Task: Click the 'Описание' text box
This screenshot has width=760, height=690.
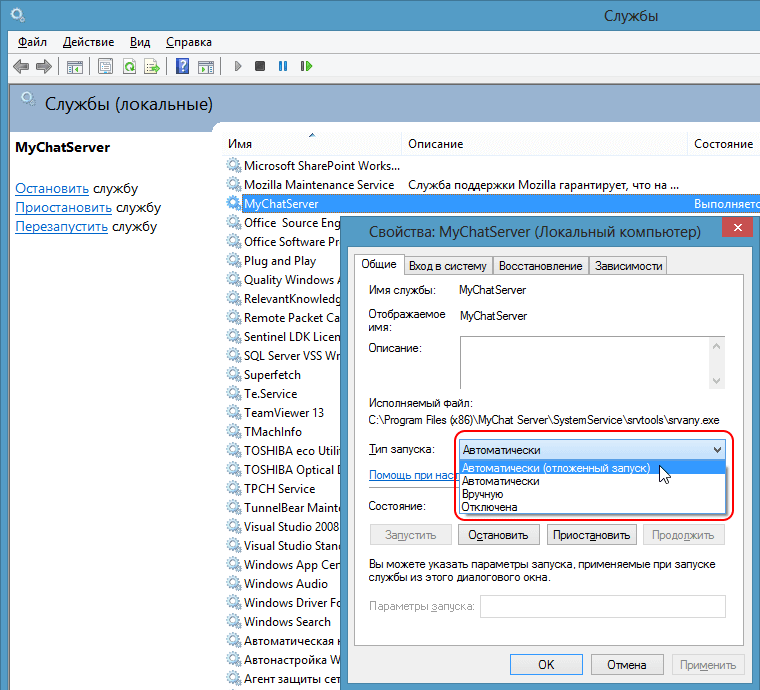Action: (584, 362)
